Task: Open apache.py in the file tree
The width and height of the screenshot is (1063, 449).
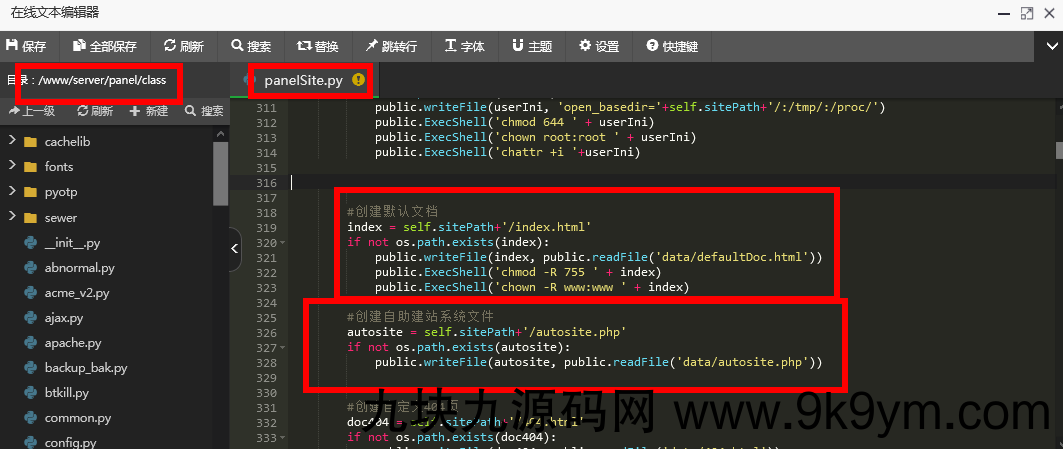Action: [x=72, y=343]
